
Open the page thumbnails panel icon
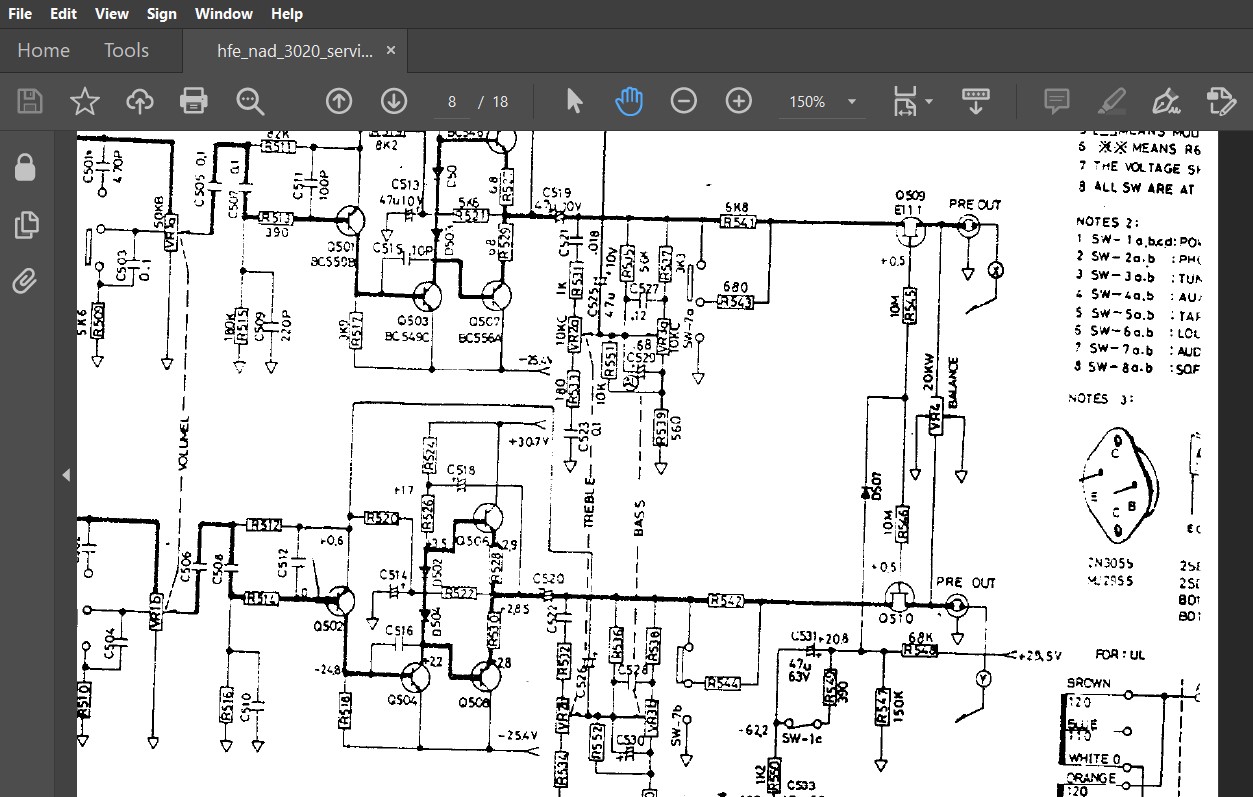[x=26, y=225]
